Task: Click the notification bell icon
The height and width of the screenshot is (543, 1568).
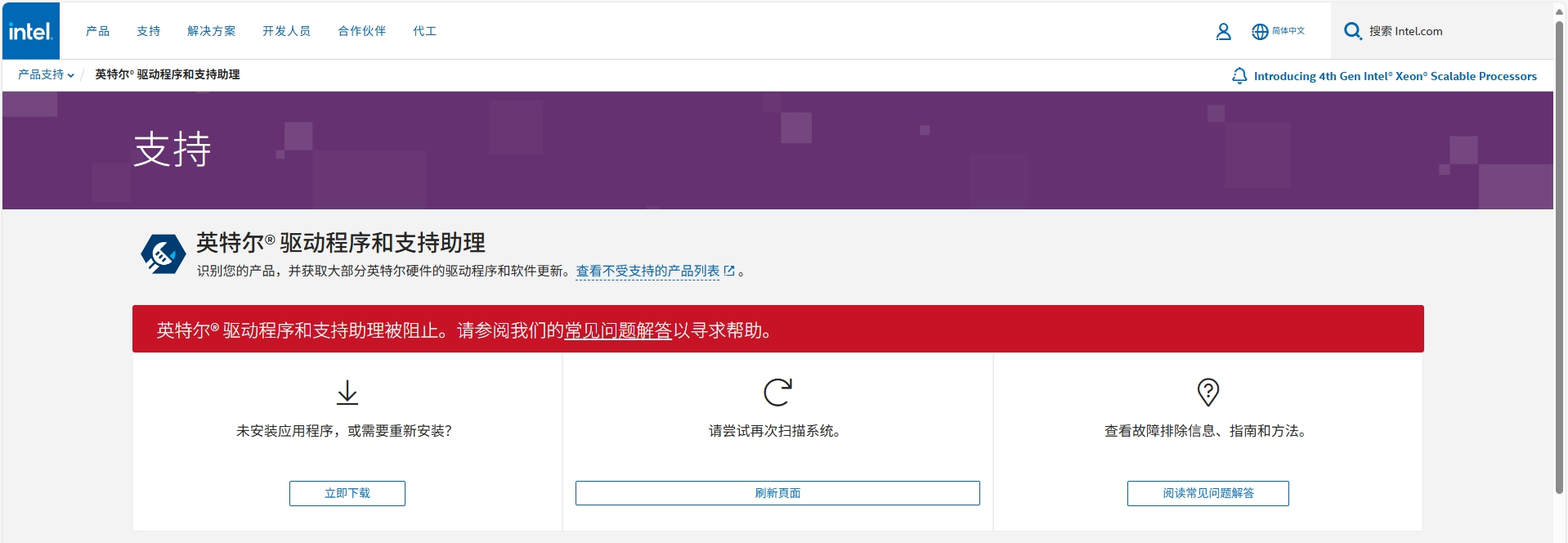Action: [x=1239, y=76]
